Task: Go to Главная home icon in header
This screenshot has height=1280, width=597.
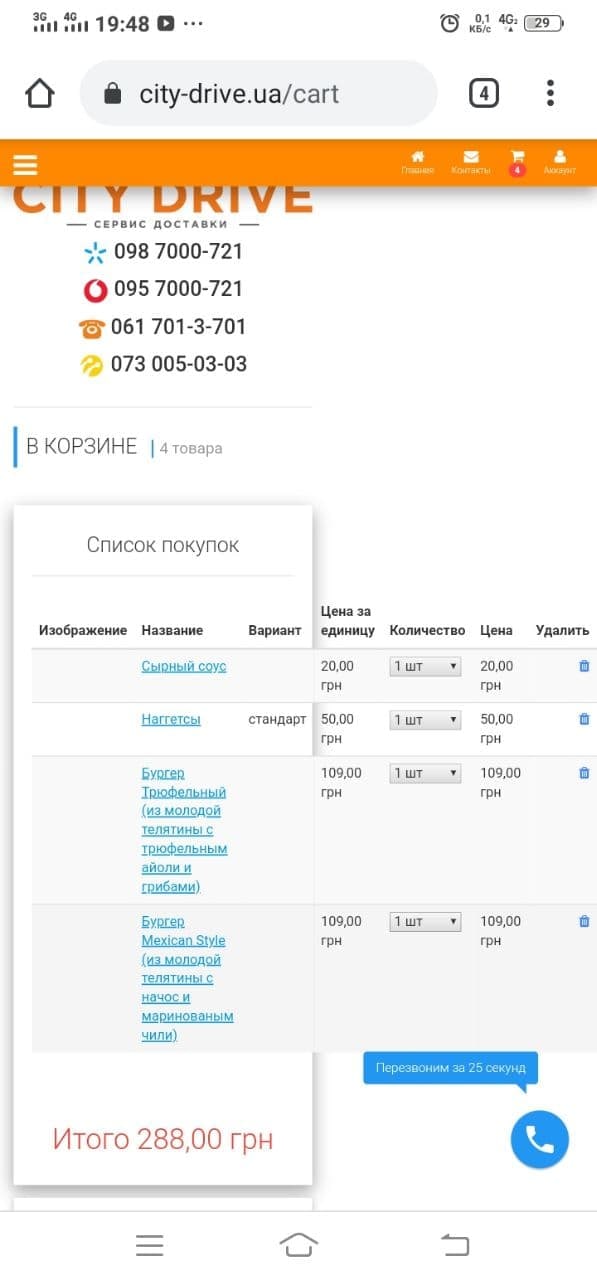Action: (x=418, y=162)
